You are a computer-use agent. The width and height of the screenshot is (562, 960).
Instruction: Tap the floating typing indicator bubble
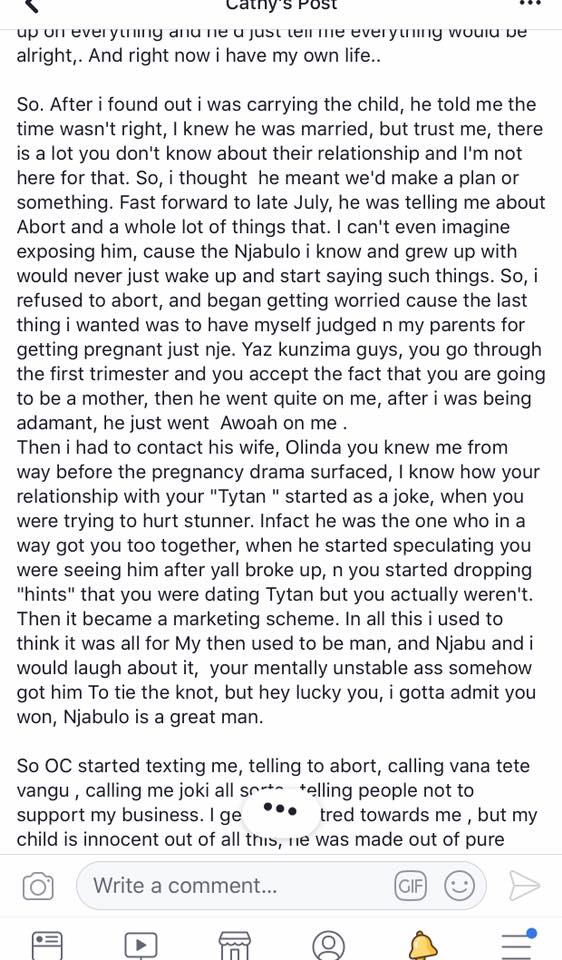[280, 810]
